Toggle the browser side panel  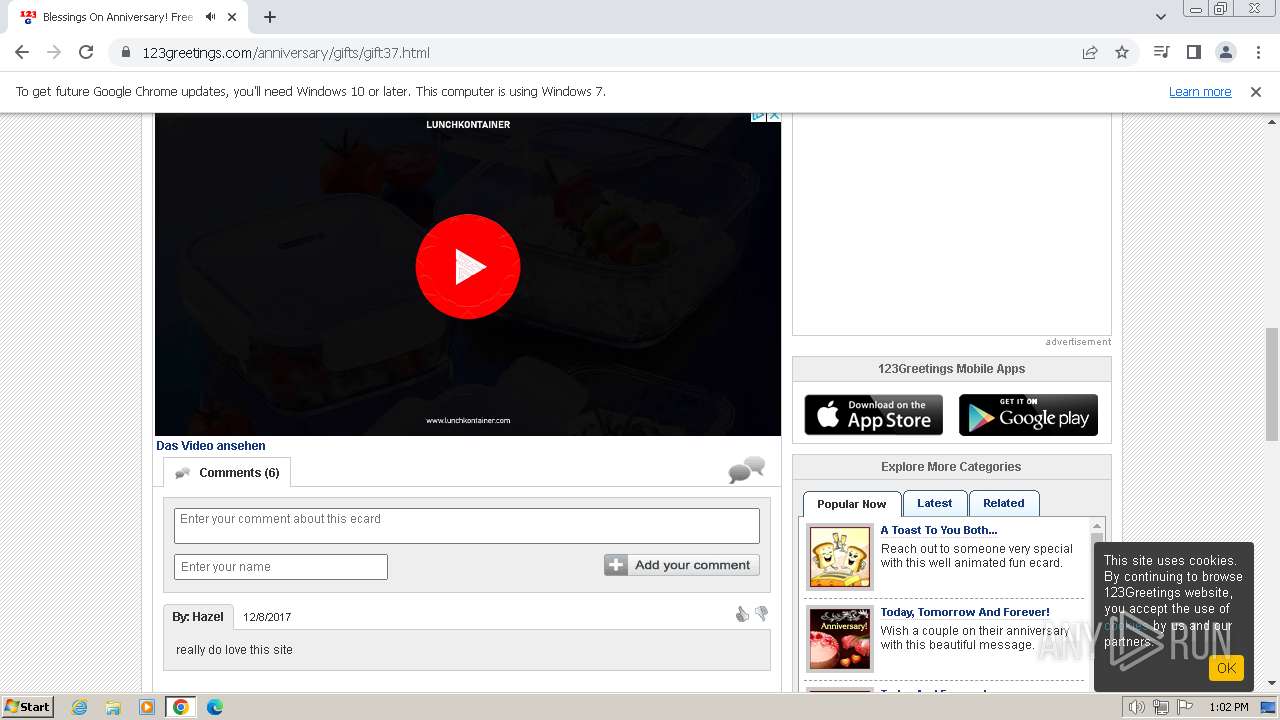coord(1193,53)
